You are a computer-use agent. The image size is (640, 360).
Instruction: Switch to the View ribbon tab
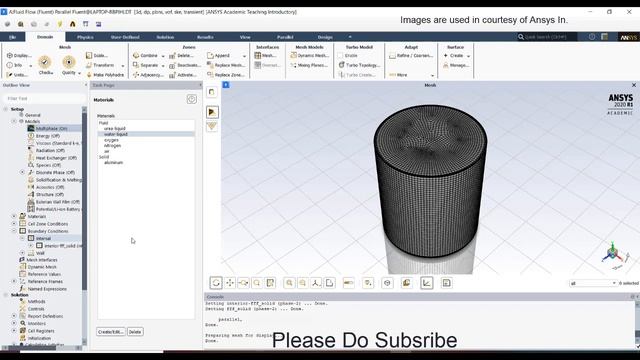pyautogui.click(x=245, y=37)
